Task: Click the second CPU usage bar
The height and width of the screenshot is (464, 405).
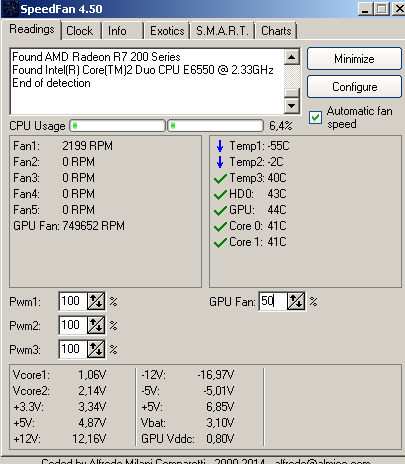Action: coord(215,126)
